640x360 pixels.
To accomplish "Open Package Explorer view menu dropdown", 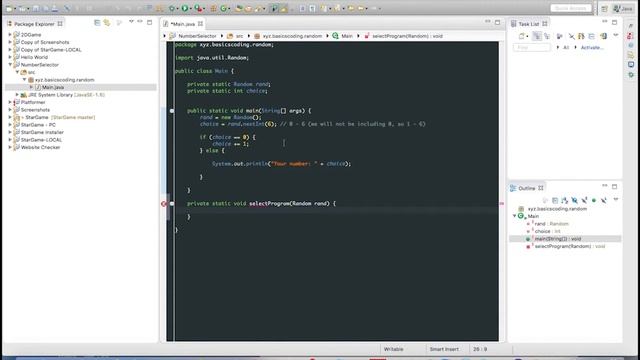I will (x=131, y=21).
